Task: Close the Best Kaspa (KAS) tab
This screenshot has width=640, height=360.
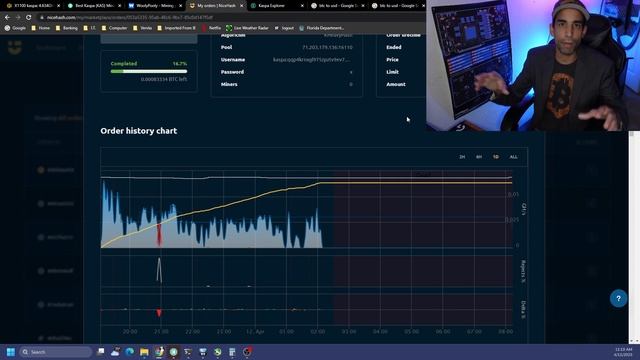Action: pos(120,6)
